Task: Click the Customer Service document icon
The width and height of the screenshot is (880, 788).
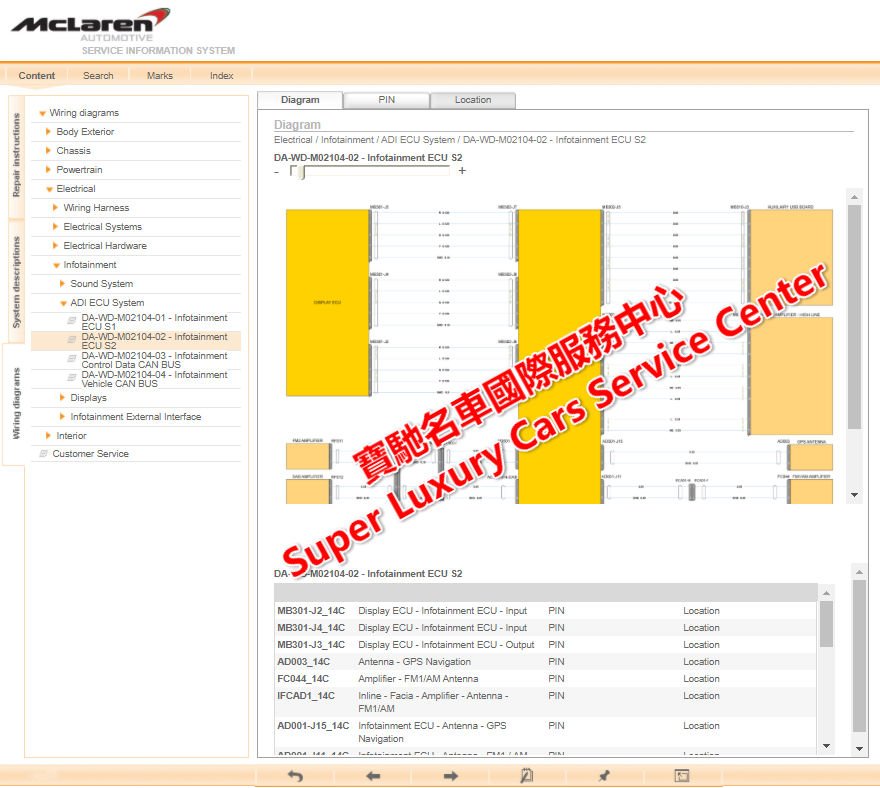Action: point(43,453)
